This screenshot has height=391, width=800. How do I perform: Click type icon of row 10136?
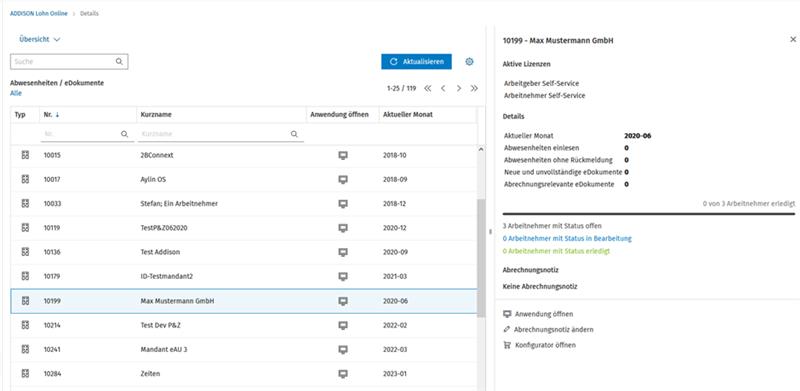25,252
